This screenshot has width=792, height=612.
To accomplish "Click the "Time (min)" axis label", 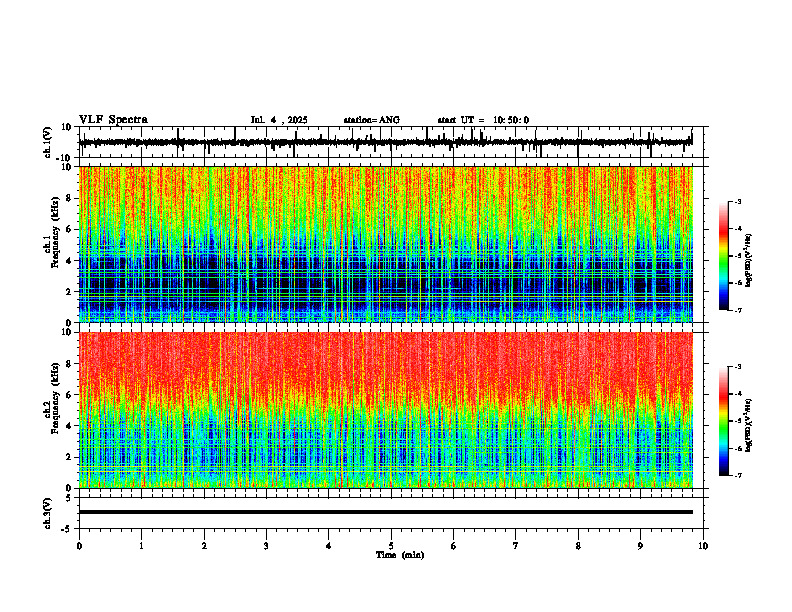I will tap(400, 555).
